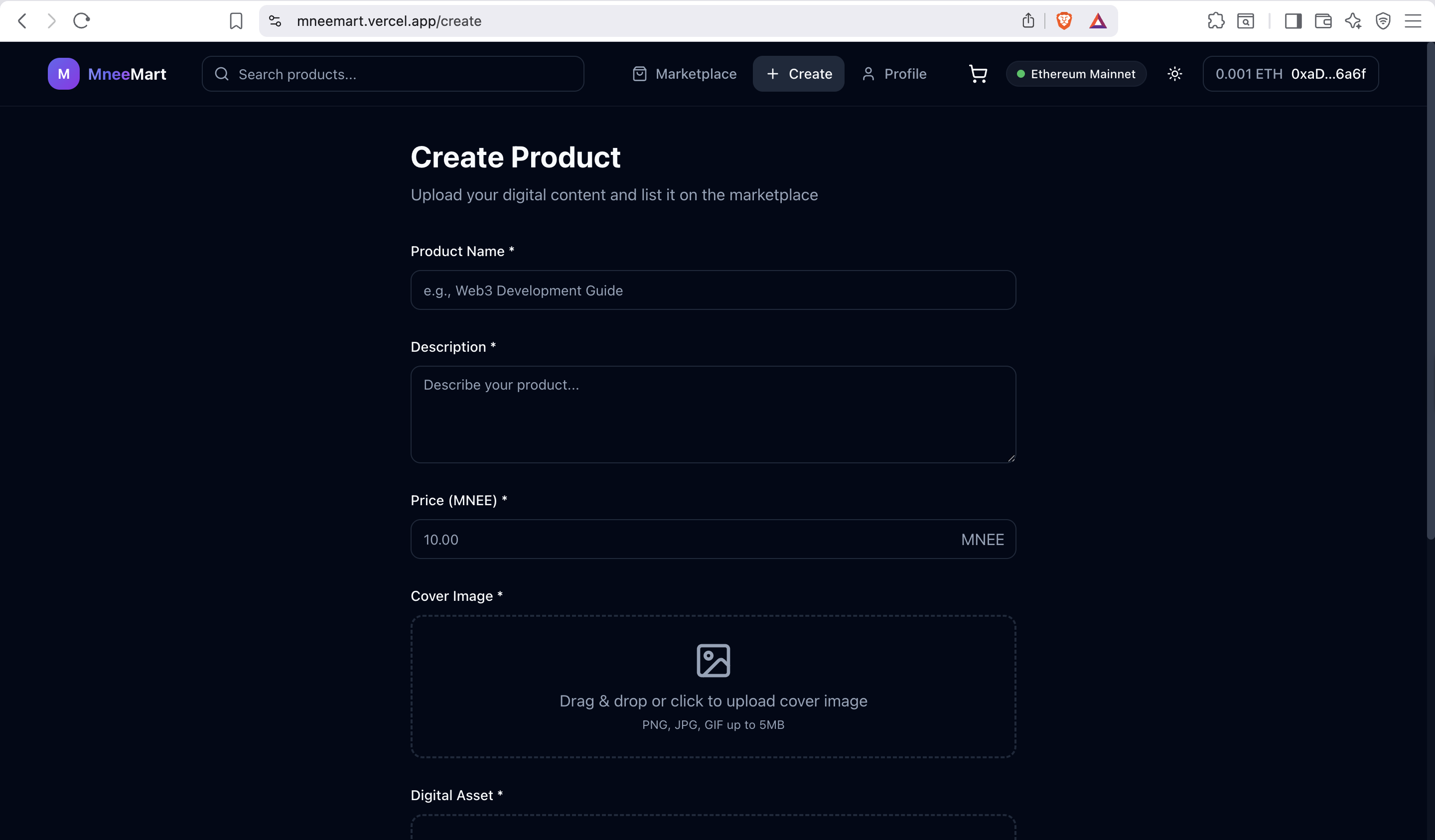
Task: Open the Brave Wallet icon
Action: 1323,21
